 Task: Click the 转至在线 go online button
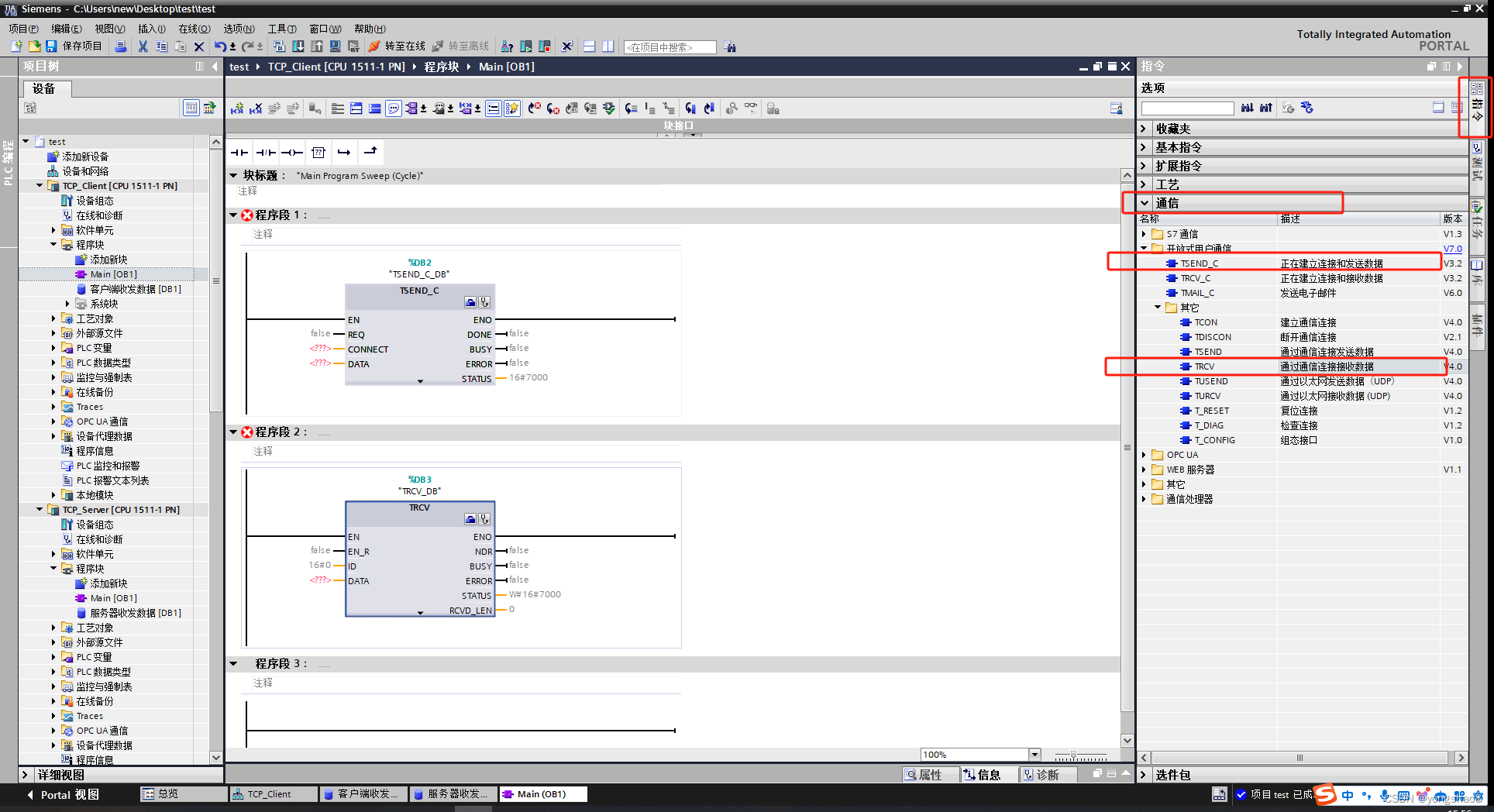click(x=398, y=46)
